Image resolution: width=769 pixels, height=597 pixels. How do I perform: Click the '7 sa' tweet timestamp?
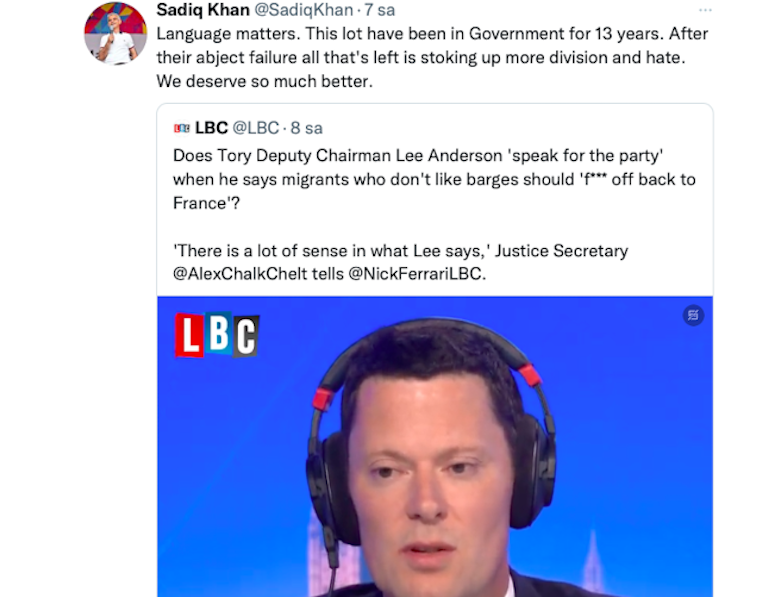pyautogui.click(x=379, y=9)
